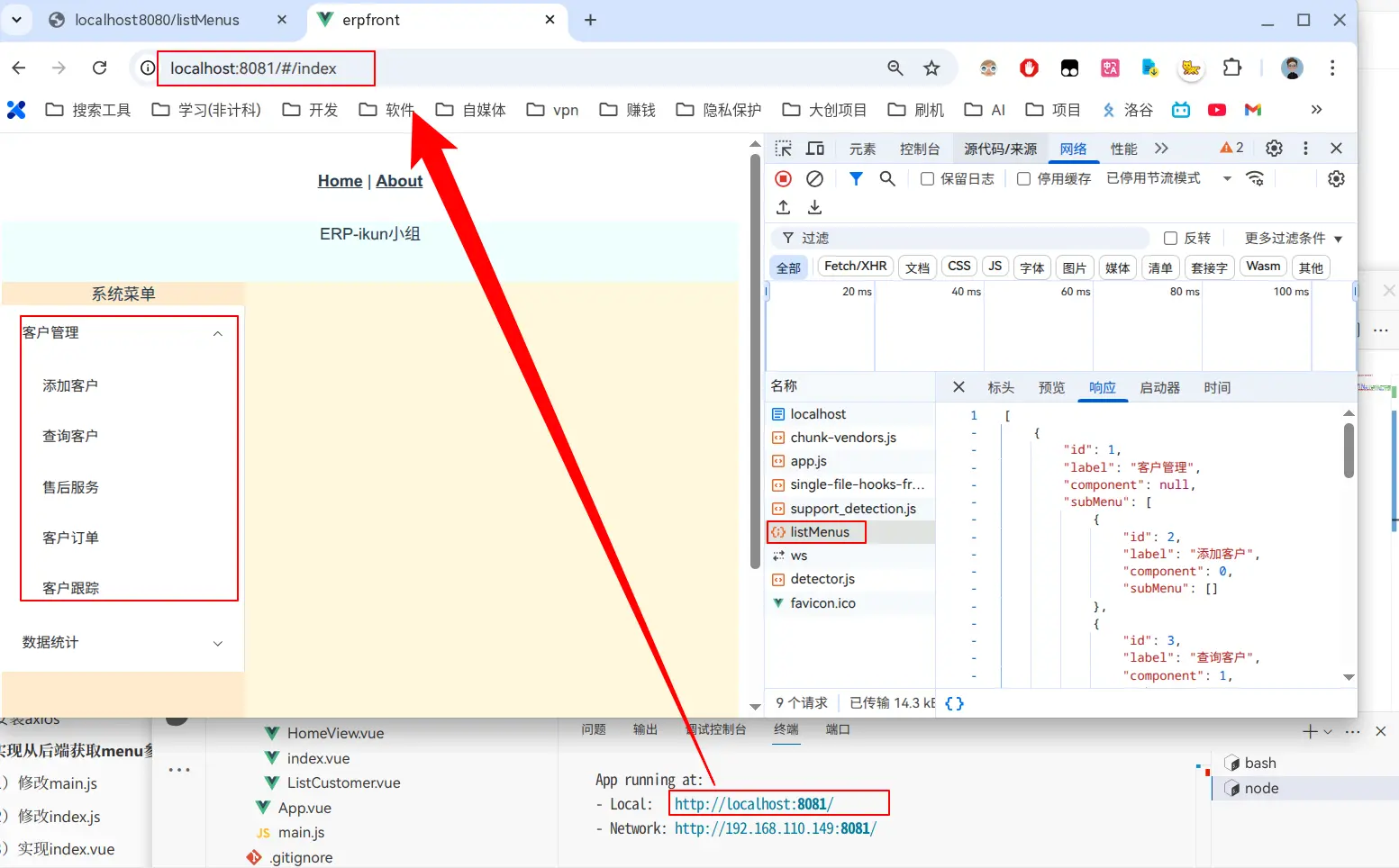
Task: Open the YouTube bookmark icon
Action: tap(1217, 110)
